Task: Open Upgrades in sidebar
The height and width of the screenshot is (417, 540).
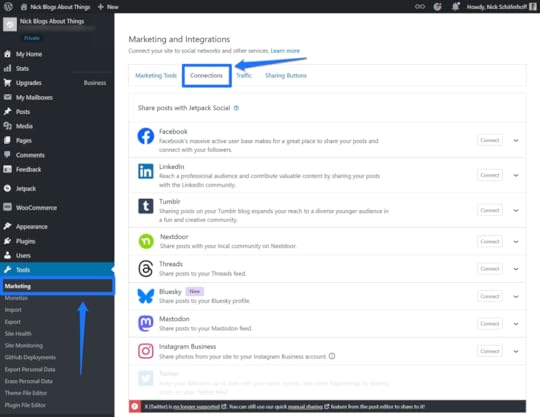Action: [57, 83]
